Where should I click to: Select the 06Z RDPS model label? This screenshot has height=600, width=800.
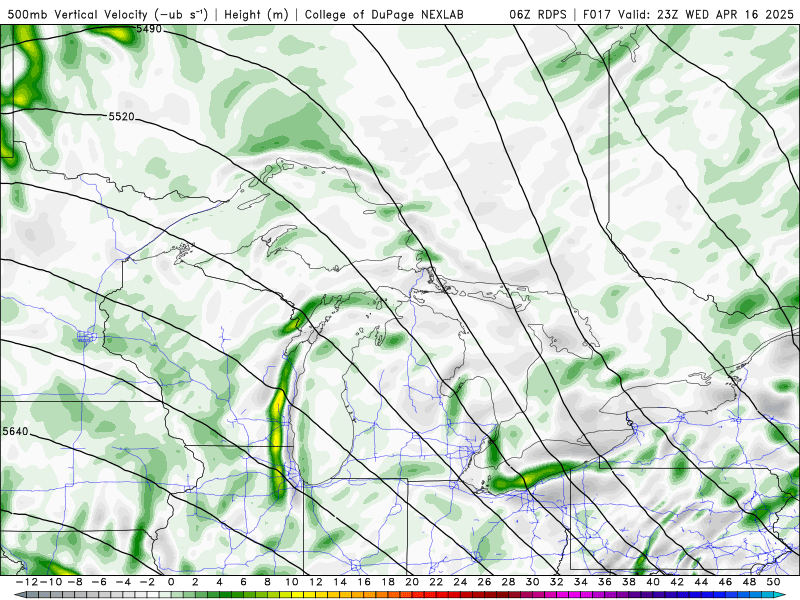coord(538,15)
